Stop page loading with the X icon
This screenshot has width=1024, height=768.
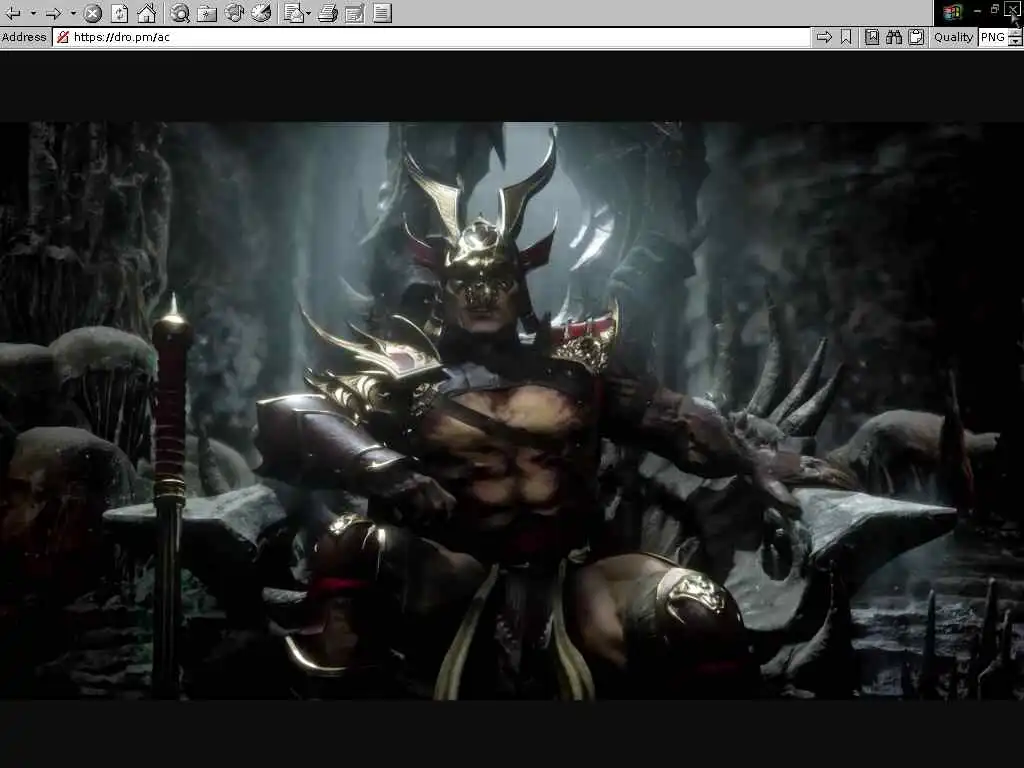click(93, 12)
